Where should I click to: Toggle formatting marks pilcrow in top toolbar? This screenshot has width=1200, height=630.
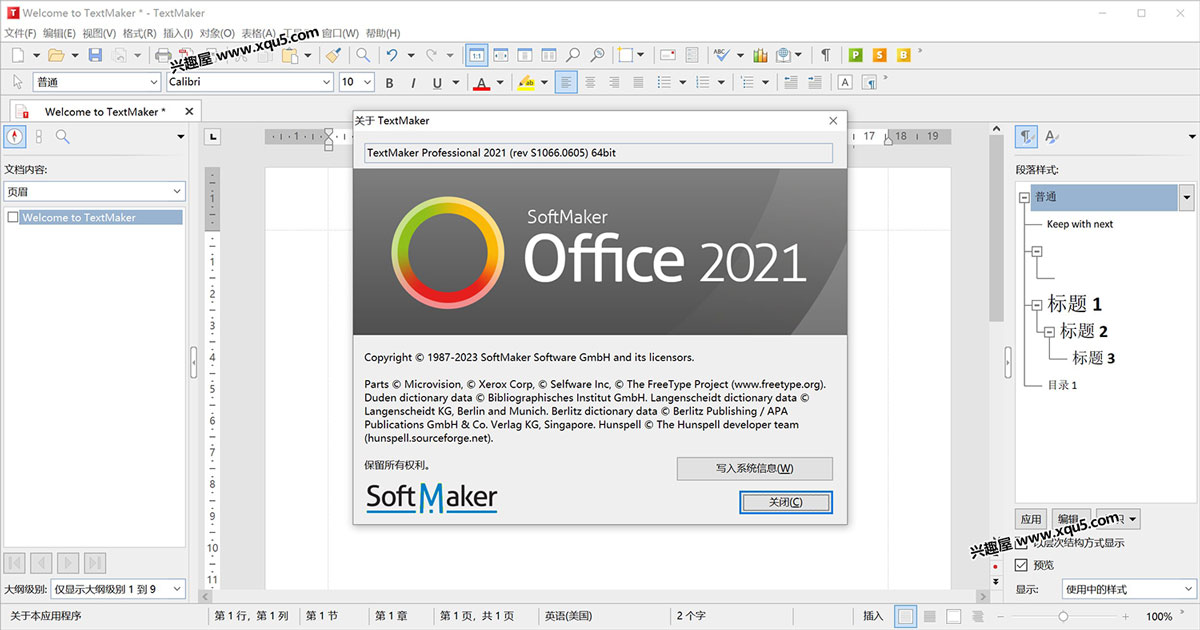[825, 55]
